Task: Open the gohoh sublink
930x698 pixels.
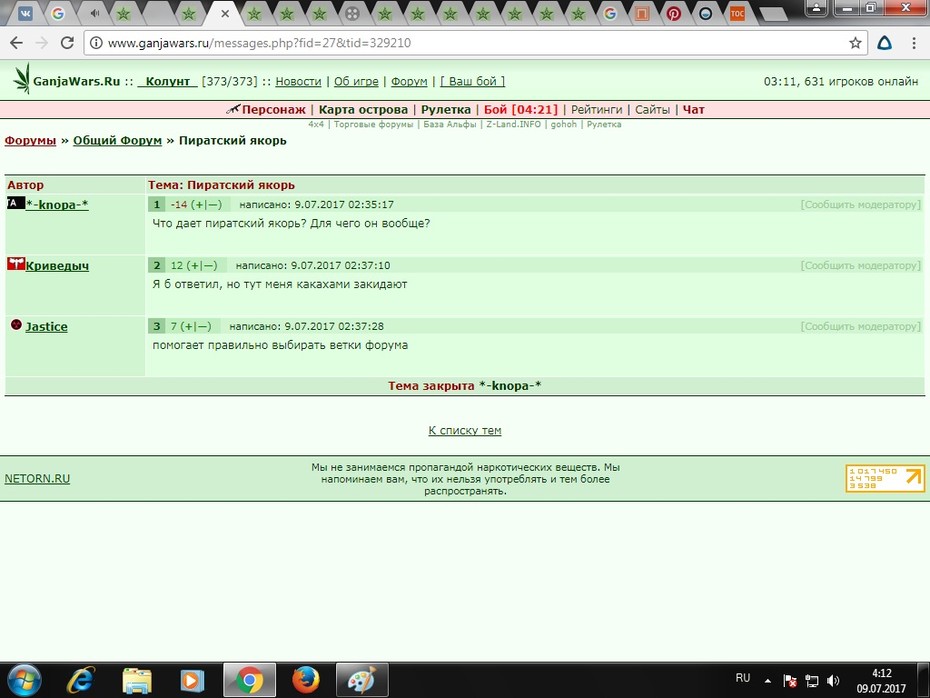Action: [563, 124]
